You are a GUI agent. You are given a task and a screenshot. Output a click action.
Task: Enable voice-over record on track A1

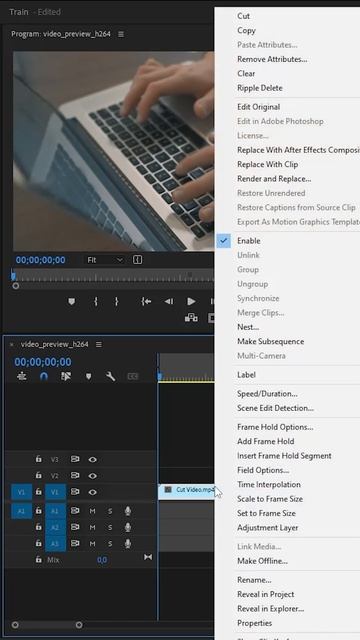(x=128, y=511)
